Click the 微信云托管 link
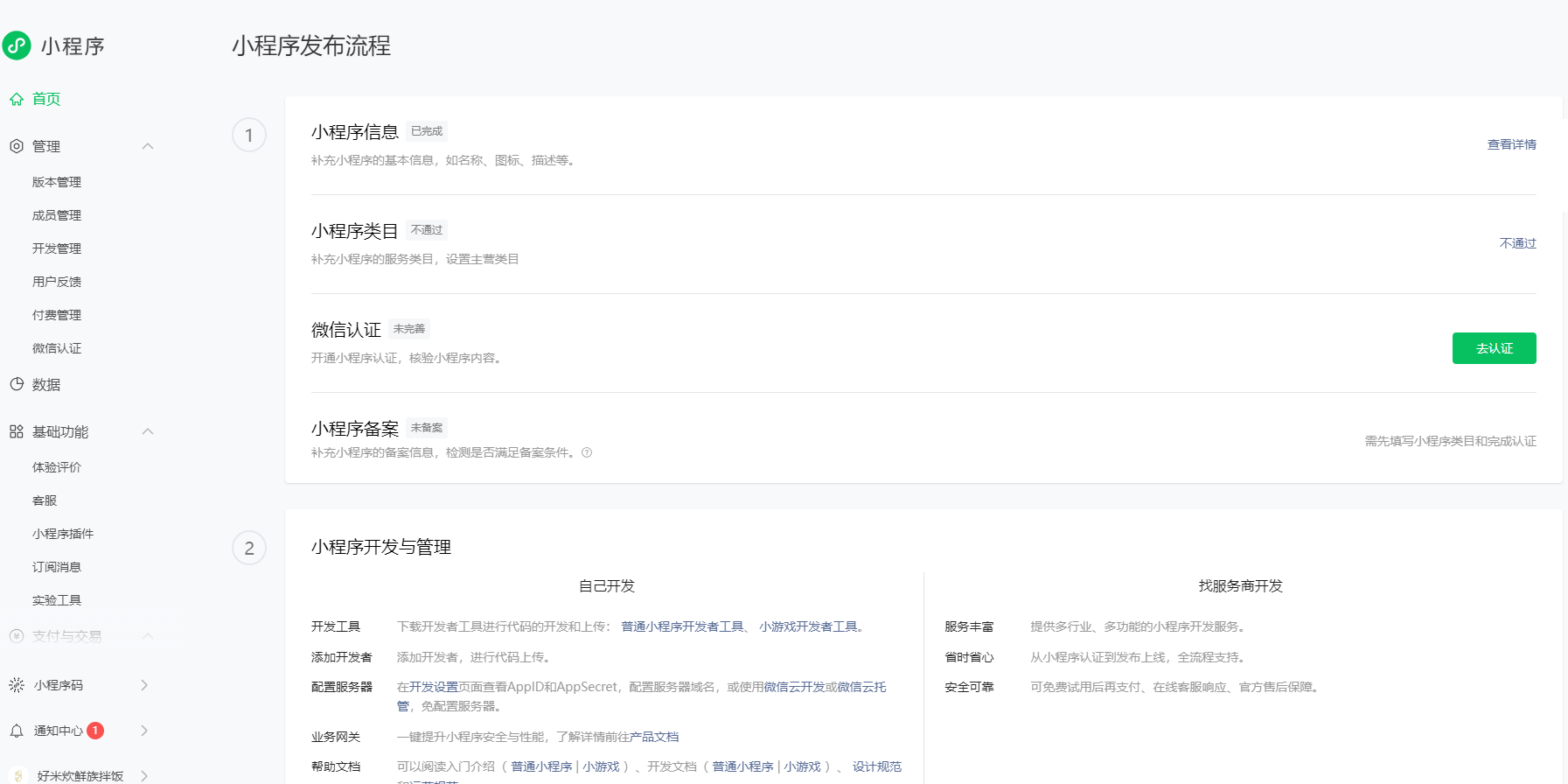Screen dimensions: 1568x784 (861, 687)
